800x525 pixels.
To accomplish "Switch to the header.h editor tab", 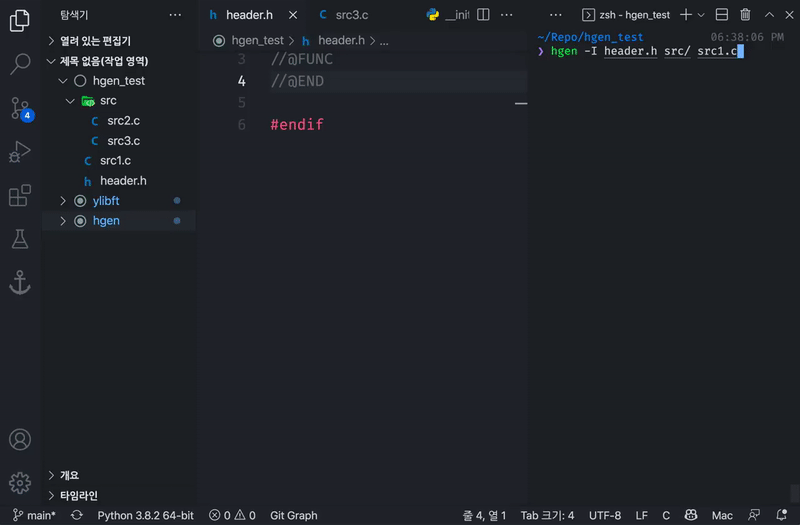I will 249,15.
